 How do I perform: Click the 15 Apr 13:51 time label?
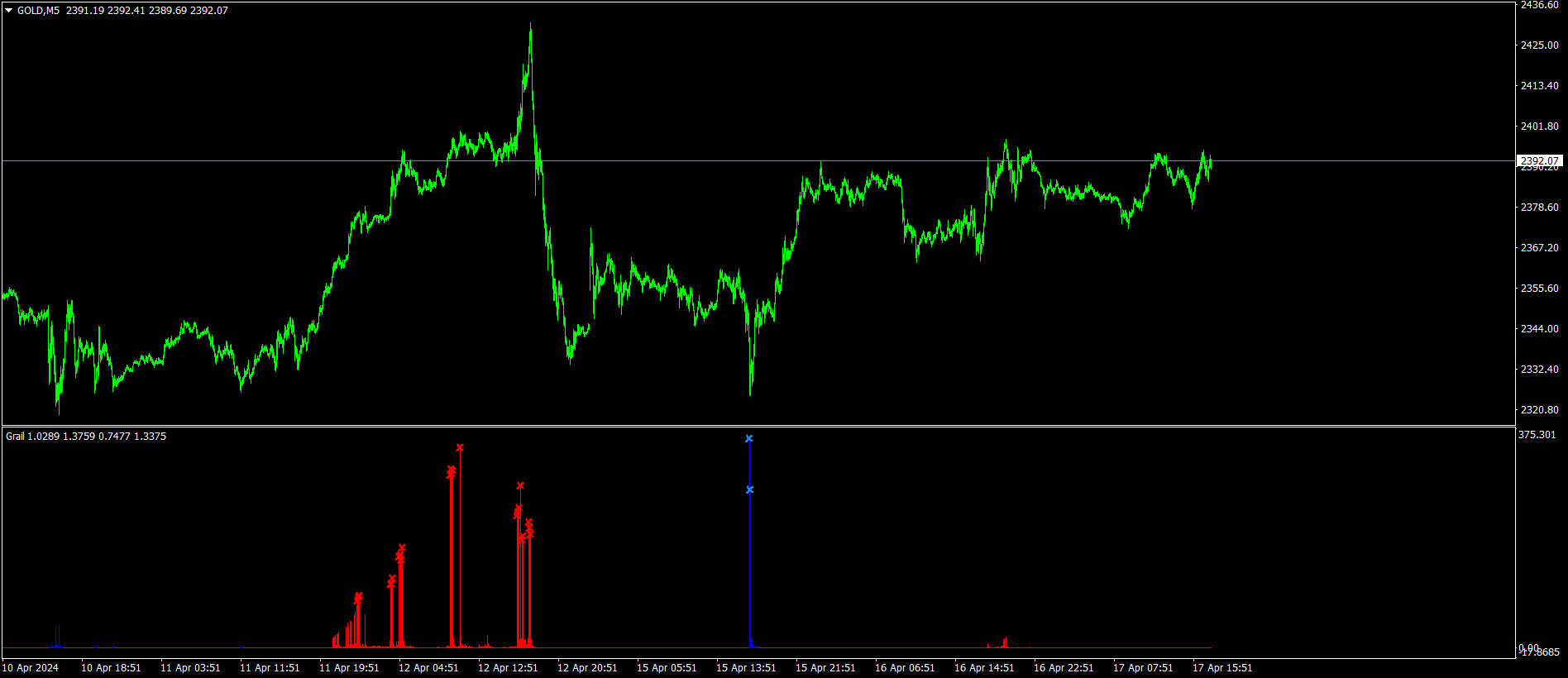point(746,668)
